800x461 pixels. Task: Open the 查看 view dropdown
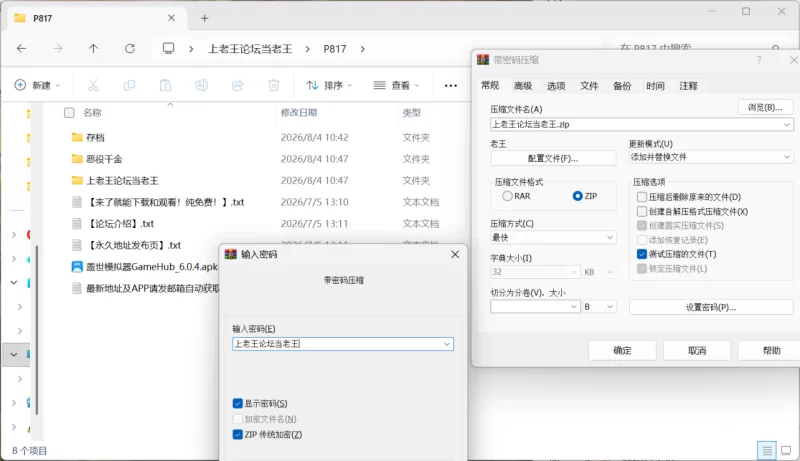pyautogui.click(x=396, y=85)
